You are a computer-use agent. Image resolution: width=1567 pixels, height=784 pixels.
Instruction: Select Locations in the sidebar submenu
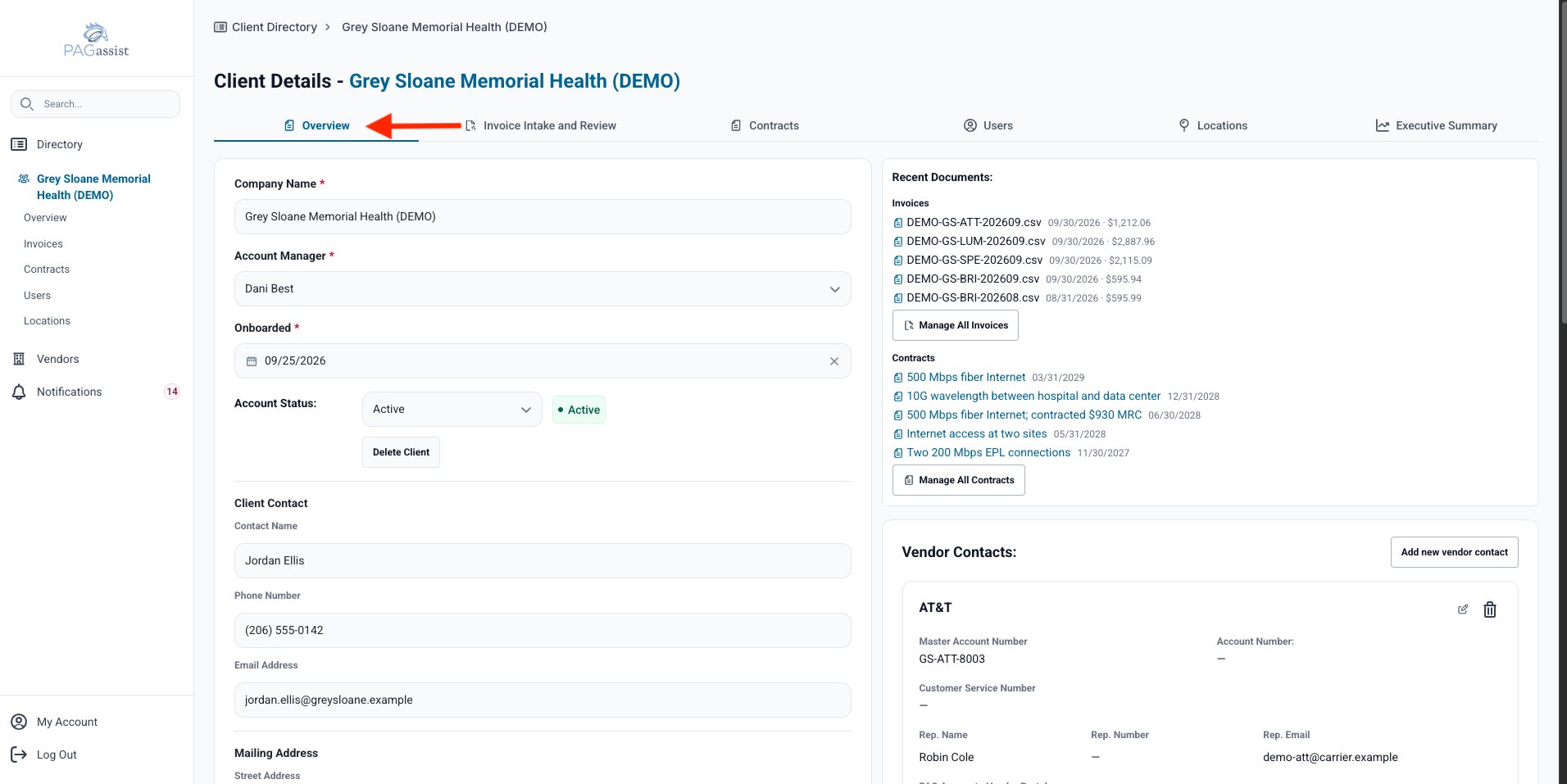(x=47, y=321)
